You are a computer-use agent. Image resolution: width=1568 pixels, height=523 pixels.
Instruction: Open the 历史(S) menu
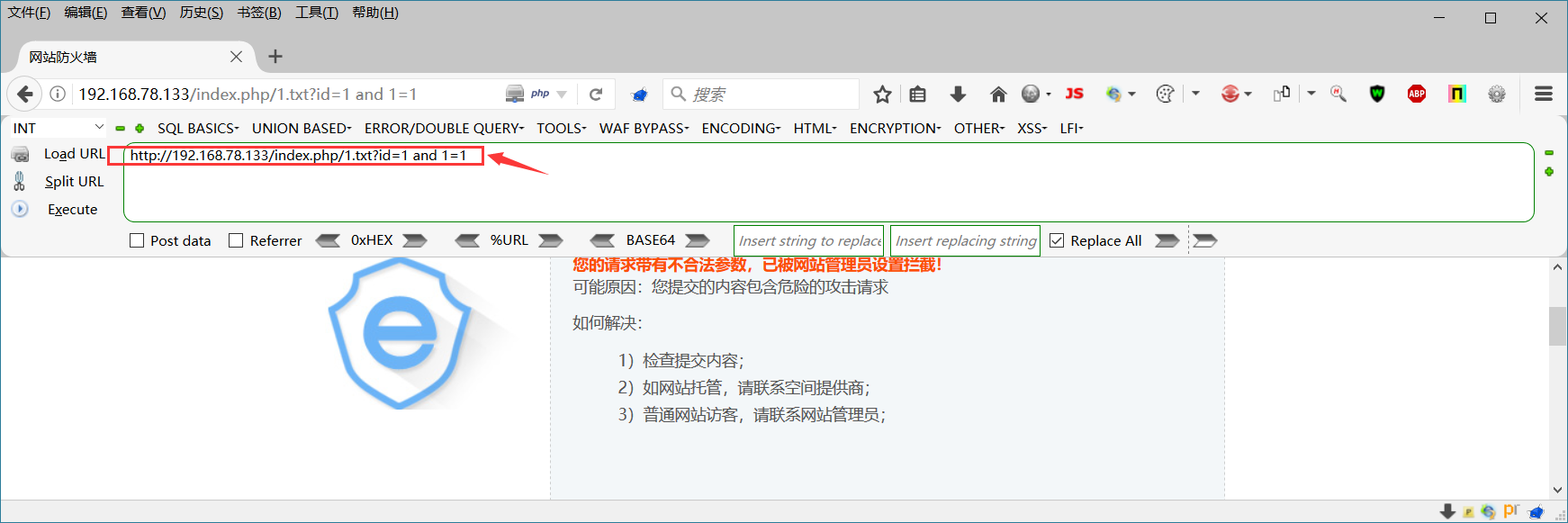[202, 13]
